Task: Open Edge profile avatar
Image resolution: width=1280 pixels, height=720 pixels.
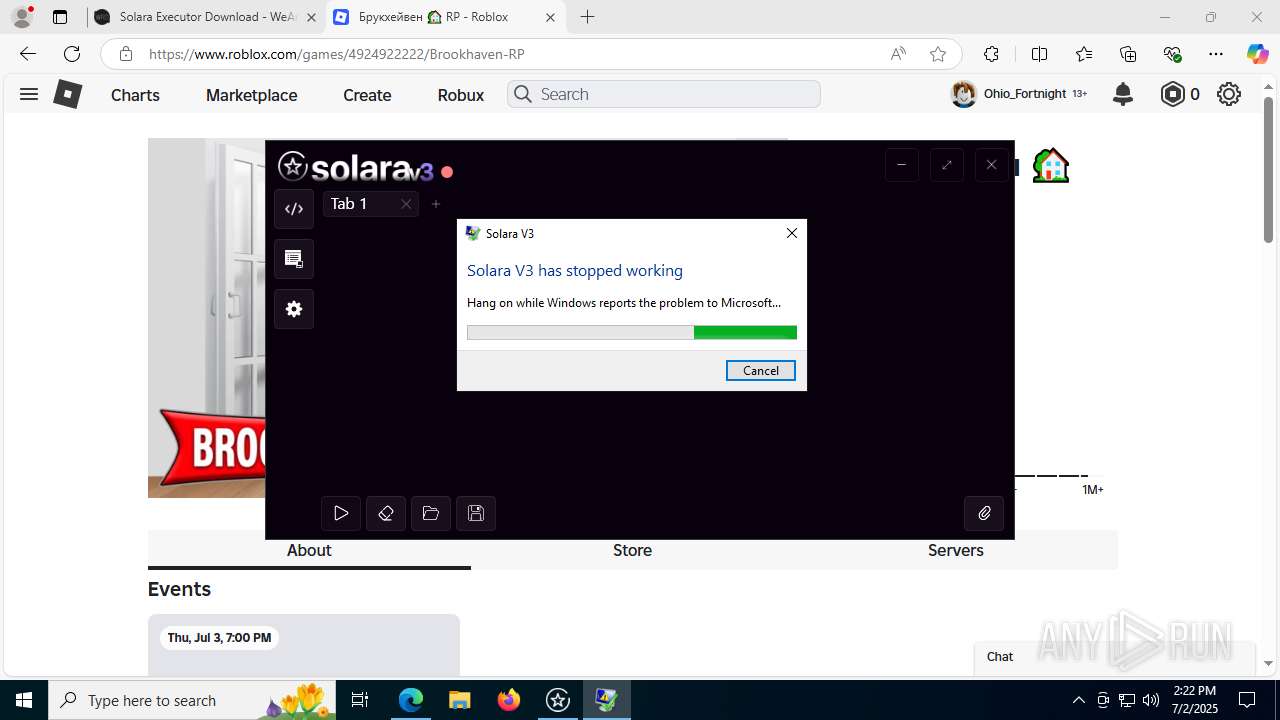Action: (21, 17)
